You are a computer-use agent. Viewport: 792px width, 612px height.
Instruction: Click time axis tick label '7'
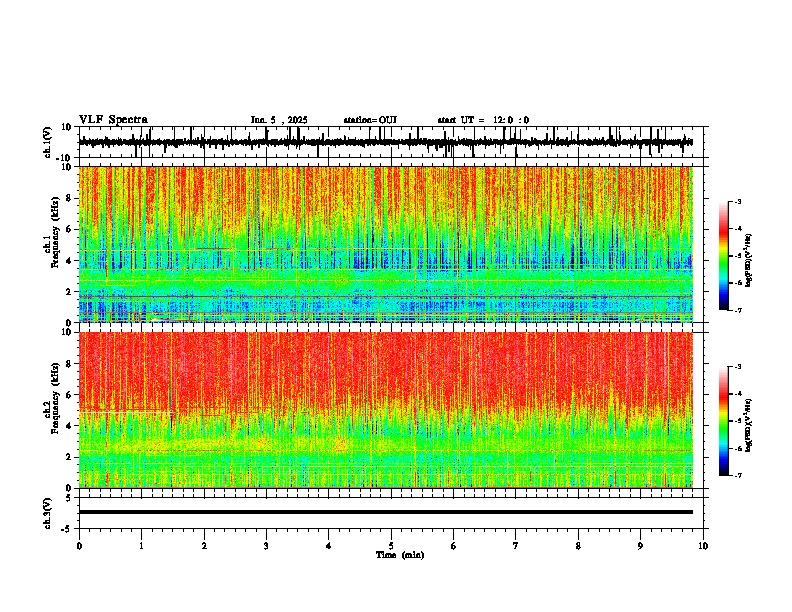(516, 546)
